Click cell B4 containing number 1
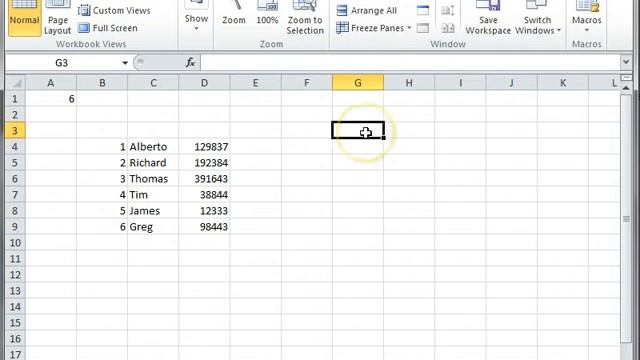This screenshot has height=360, width=640. 102,147
